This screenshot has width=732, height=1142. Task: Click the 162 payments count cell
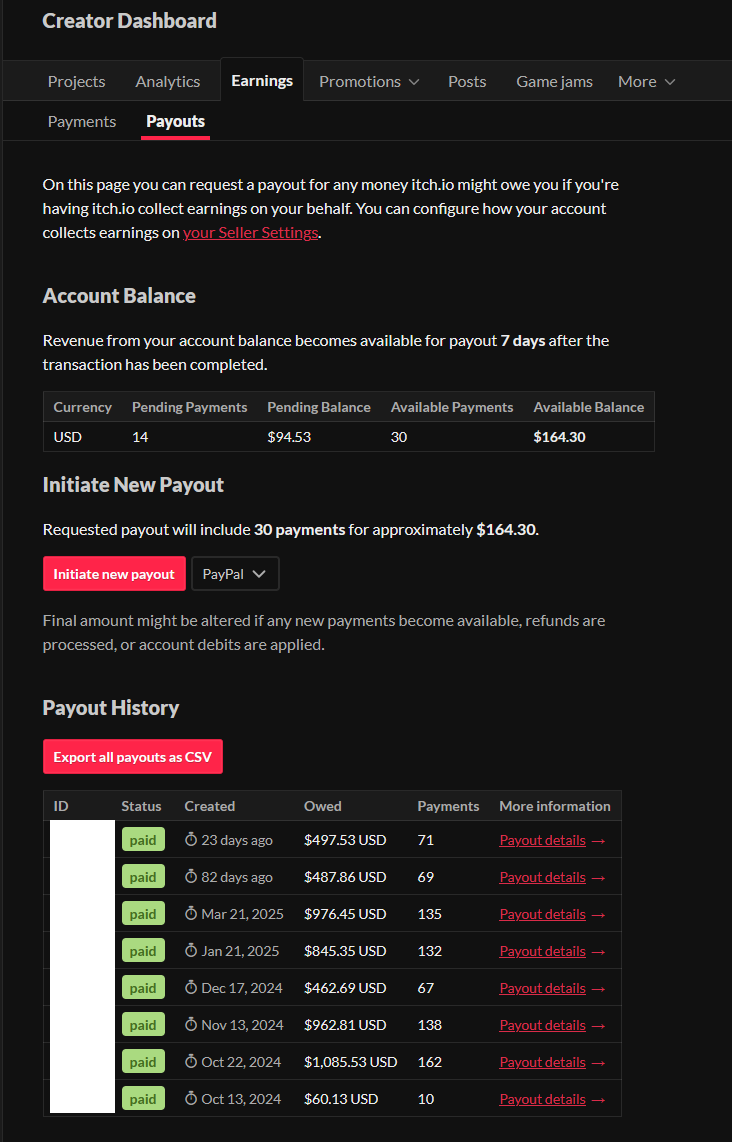coord(430,1062)
